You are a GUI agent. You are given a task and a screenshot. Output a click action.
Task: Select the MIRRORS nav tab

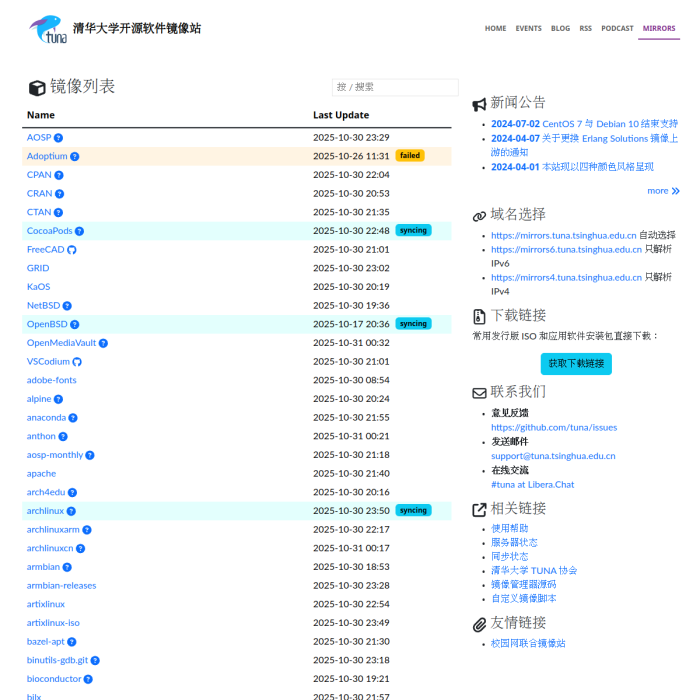point(659,29)
